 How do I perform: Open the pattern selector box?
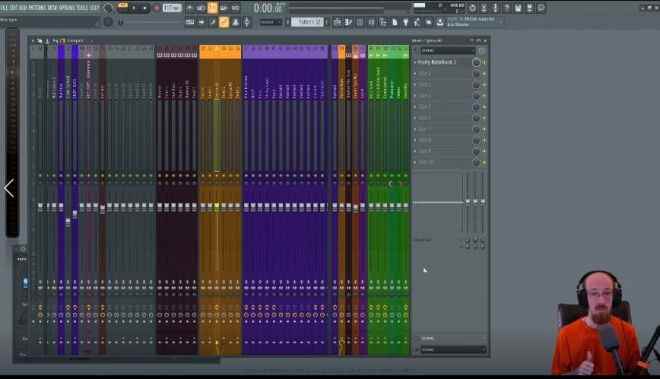pyautogui.click(x=308, y=22)
